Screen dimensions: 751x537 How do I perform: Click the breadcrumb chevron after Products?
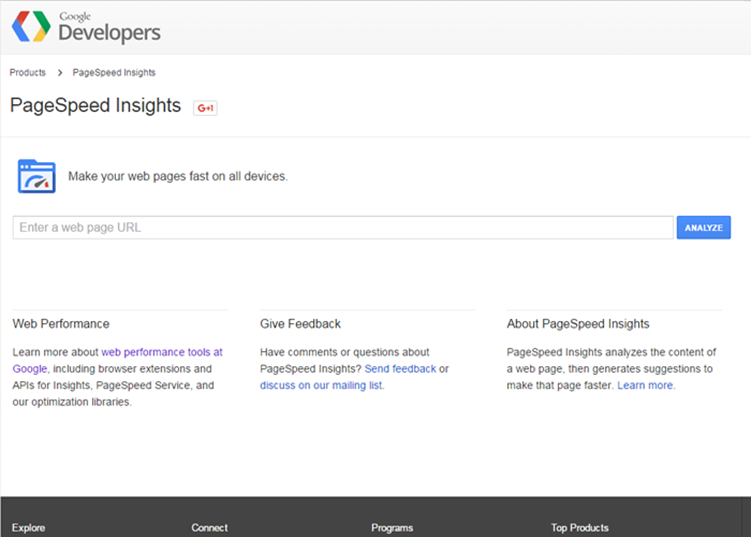pyautogui.click(x=59, y=72)
